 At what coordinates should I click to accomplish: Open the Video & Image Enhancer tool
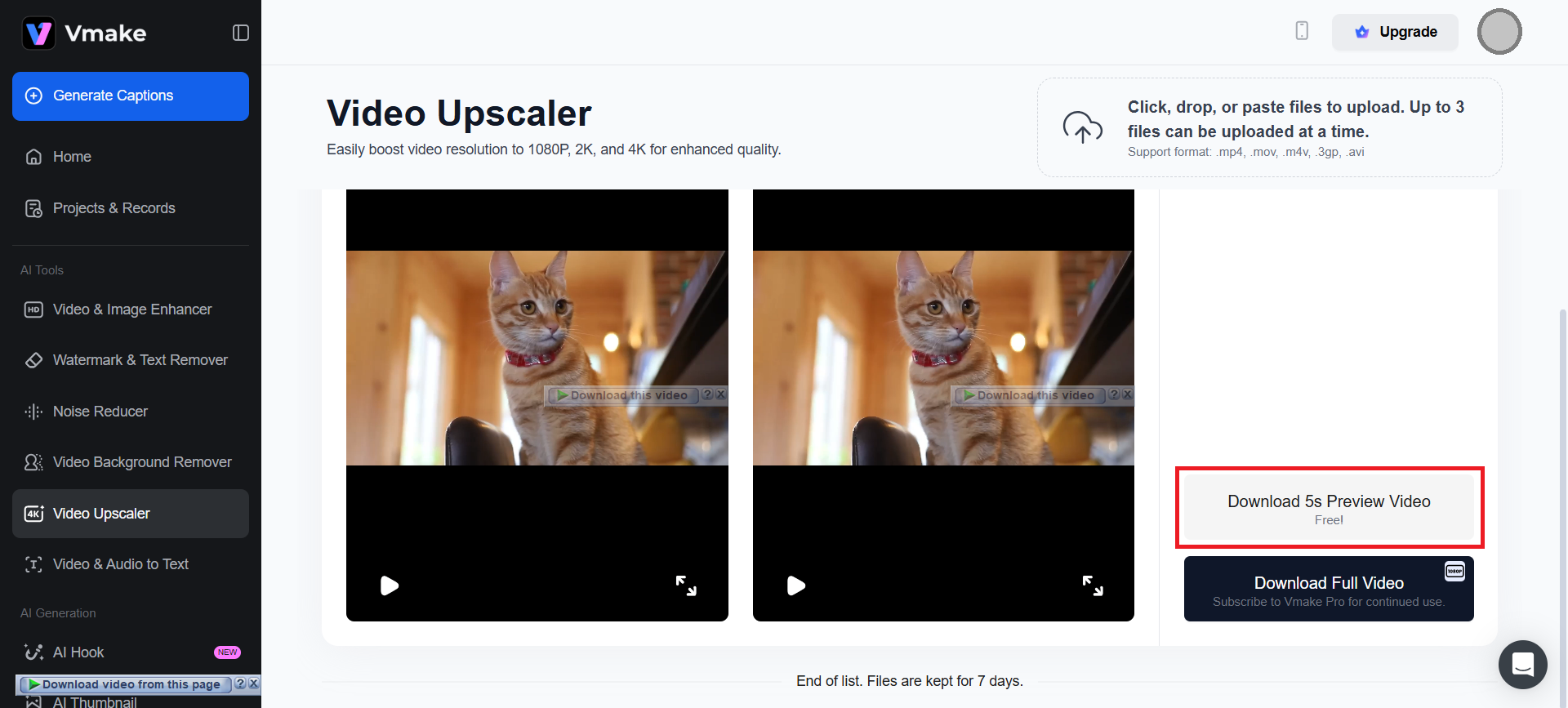[x=131, y=309]
